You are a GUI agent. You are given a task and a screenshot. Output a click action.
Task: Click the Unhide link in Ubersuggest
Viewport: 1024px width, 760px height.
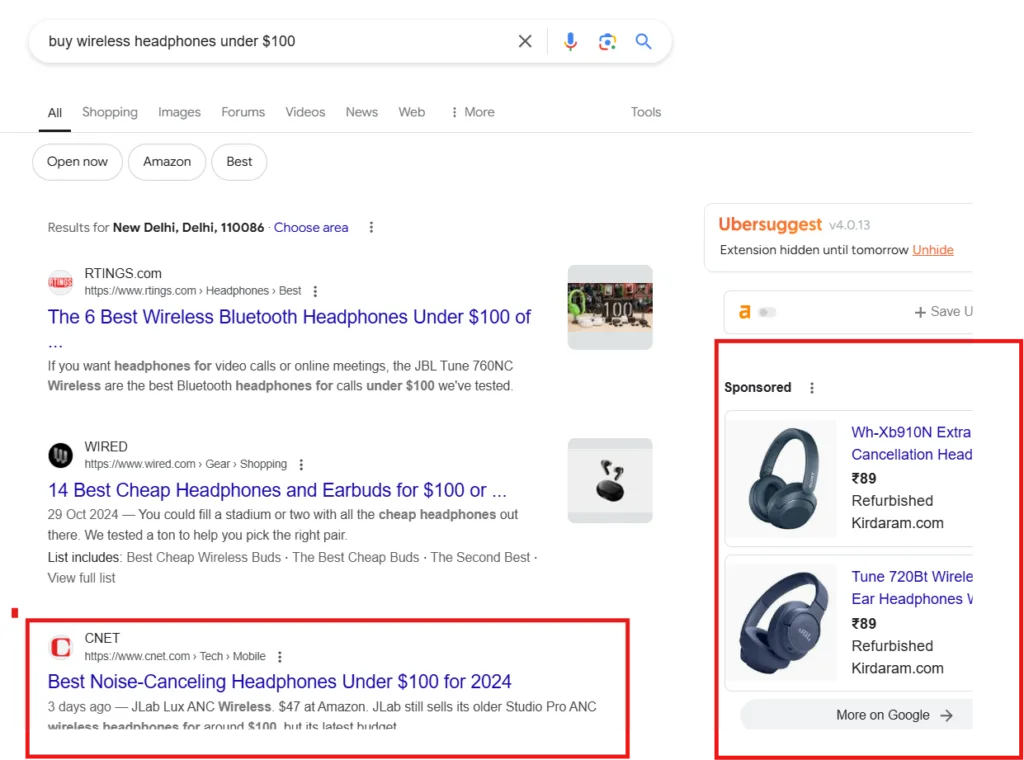(x=933, y=250)
